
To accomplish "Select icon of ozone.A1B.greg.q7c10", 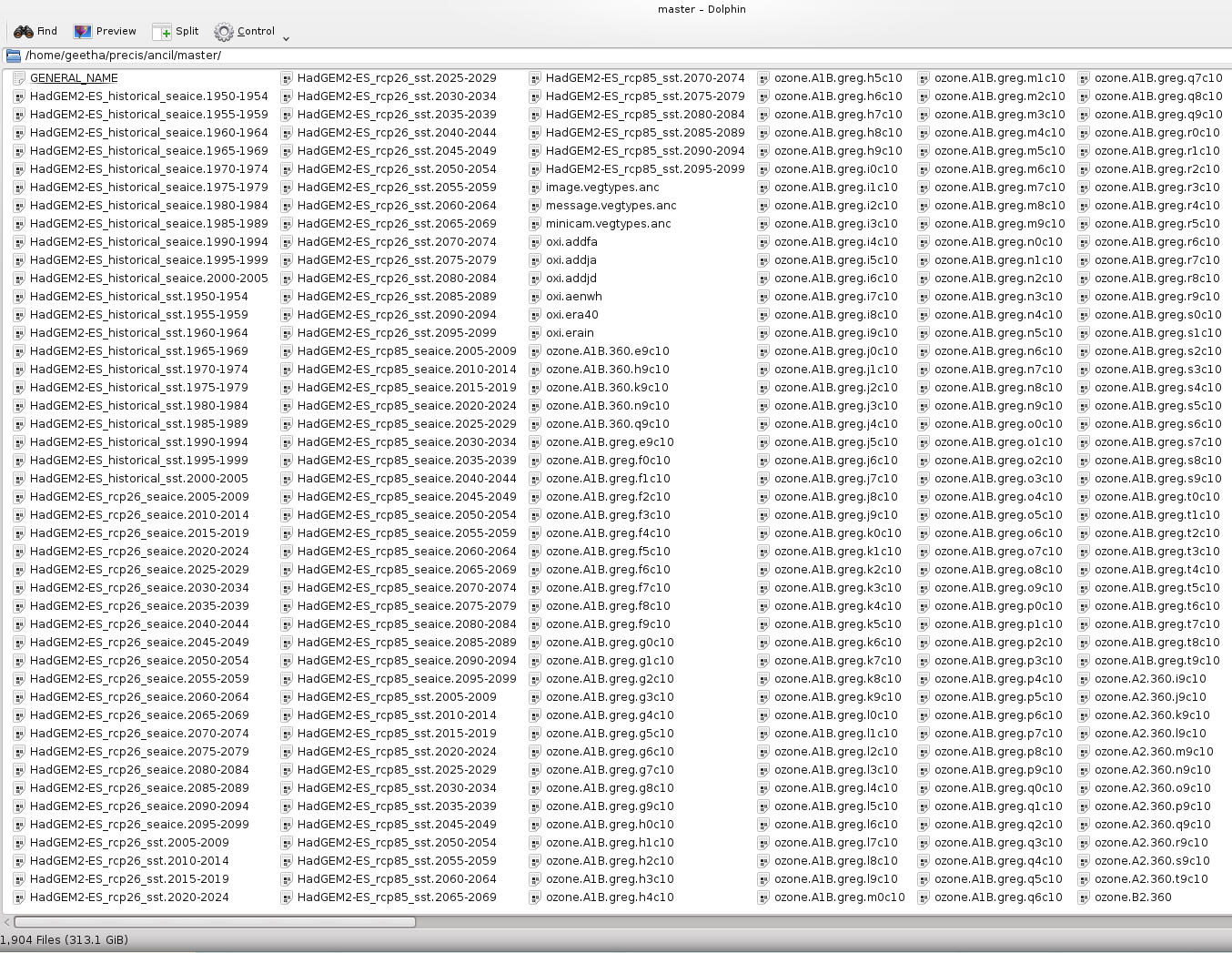I will [1084, 78].
